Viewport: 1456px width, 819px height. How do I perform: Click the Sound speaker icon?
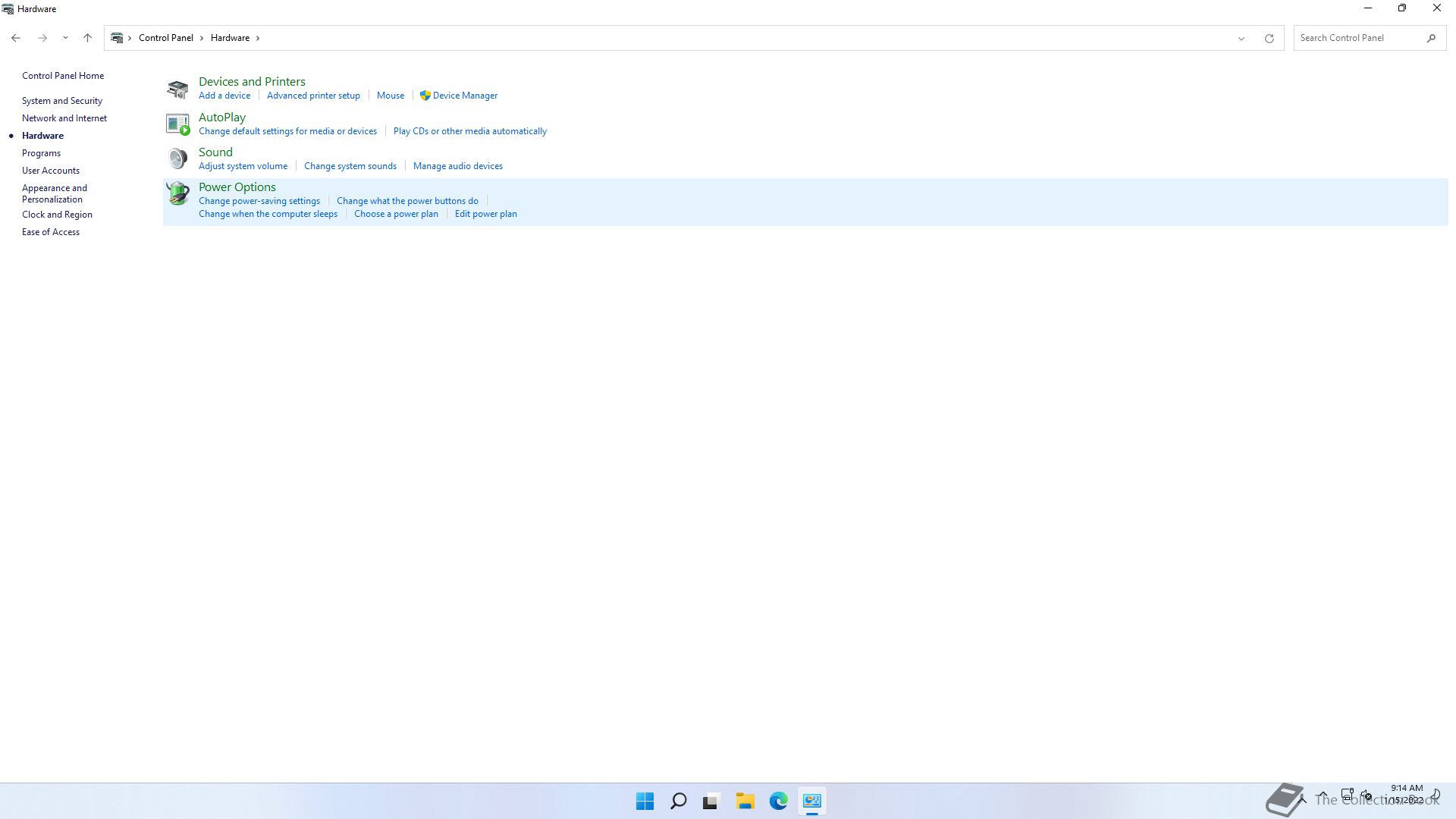tap(177, 158)
